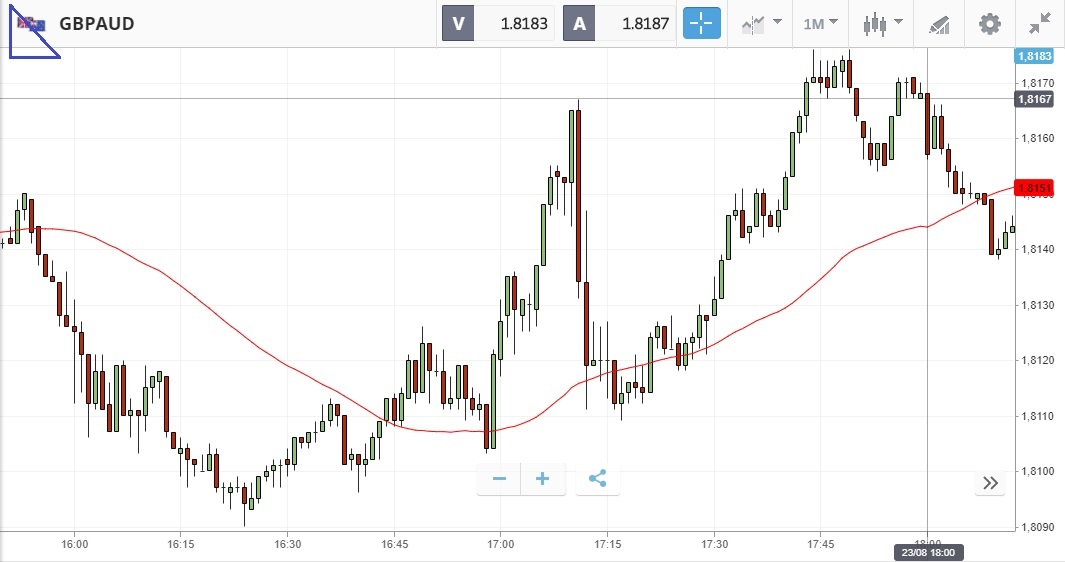Open the indicators dropdown
1065x562 pixels.
(x=762, y=23)
